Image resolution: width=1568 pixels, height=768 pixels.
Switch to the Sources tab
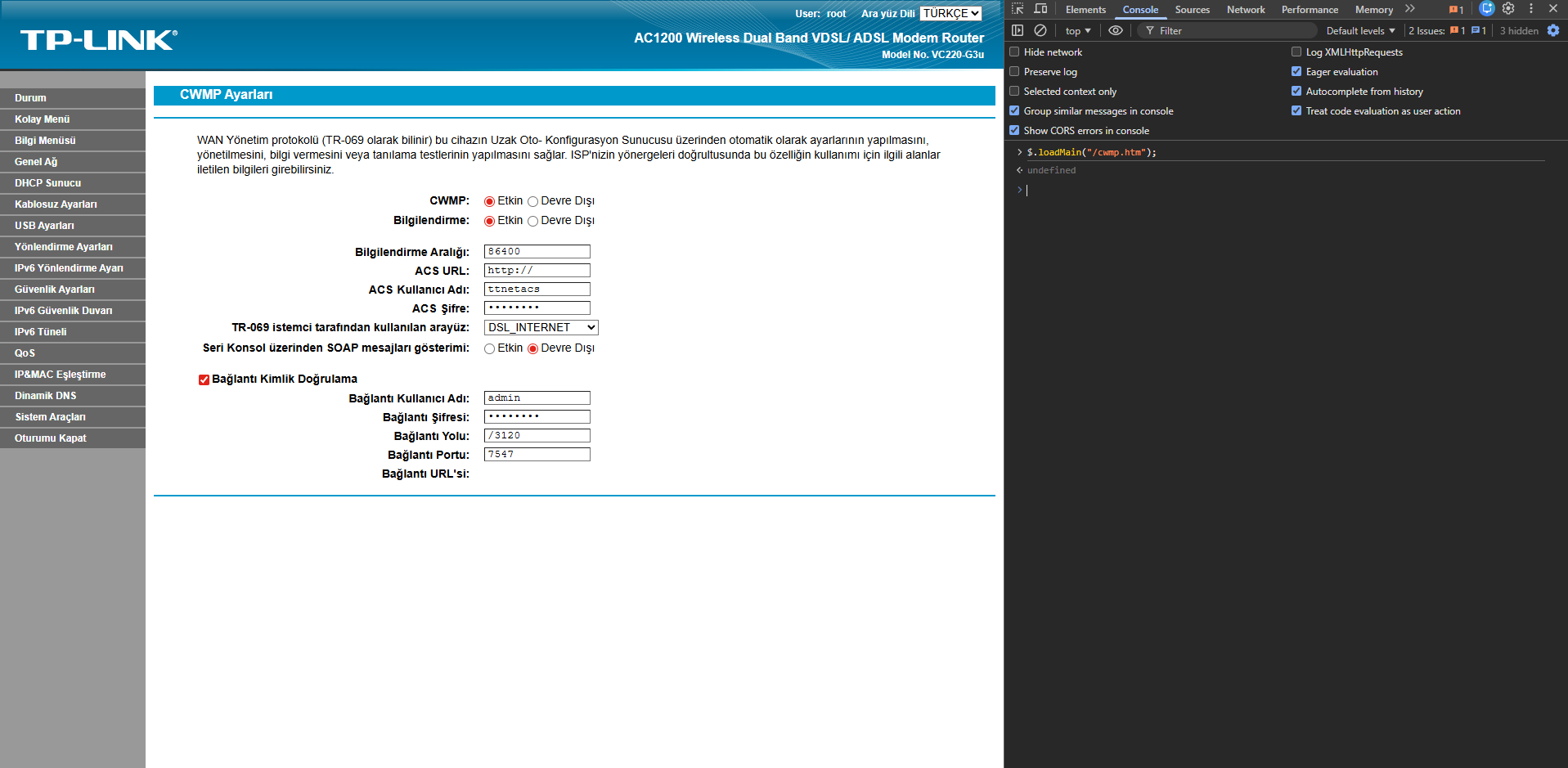click(x=1193, y=10)
